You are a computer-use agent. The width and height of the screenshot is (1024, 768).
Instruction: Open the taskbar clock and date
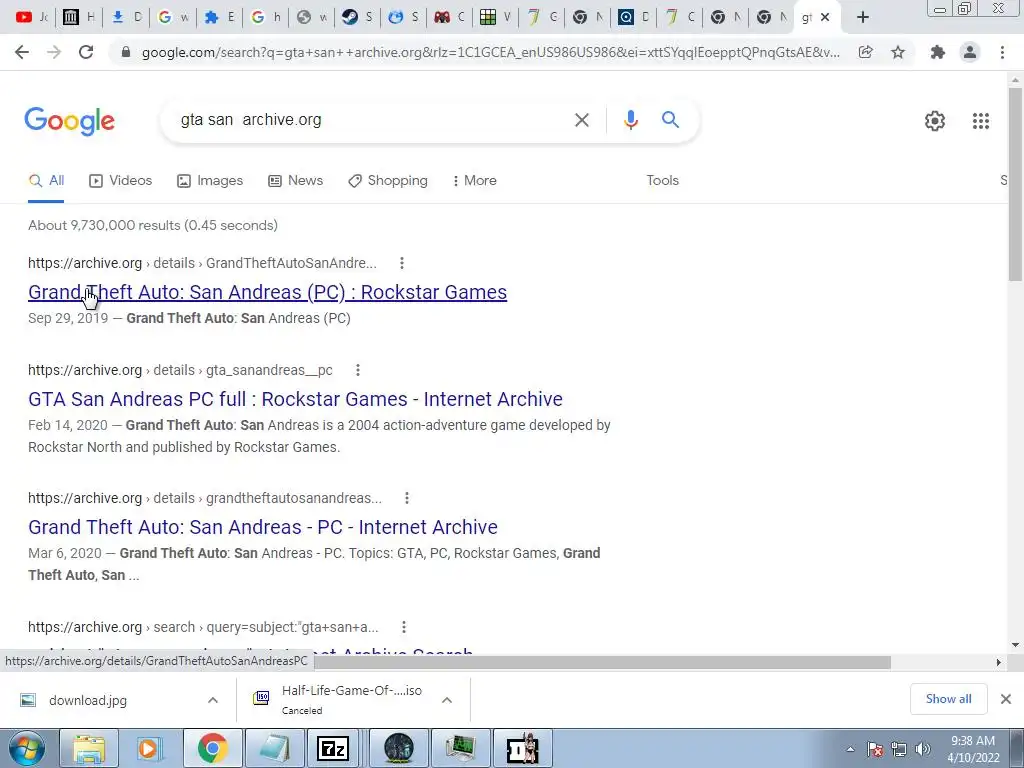(x=973, y=749)
